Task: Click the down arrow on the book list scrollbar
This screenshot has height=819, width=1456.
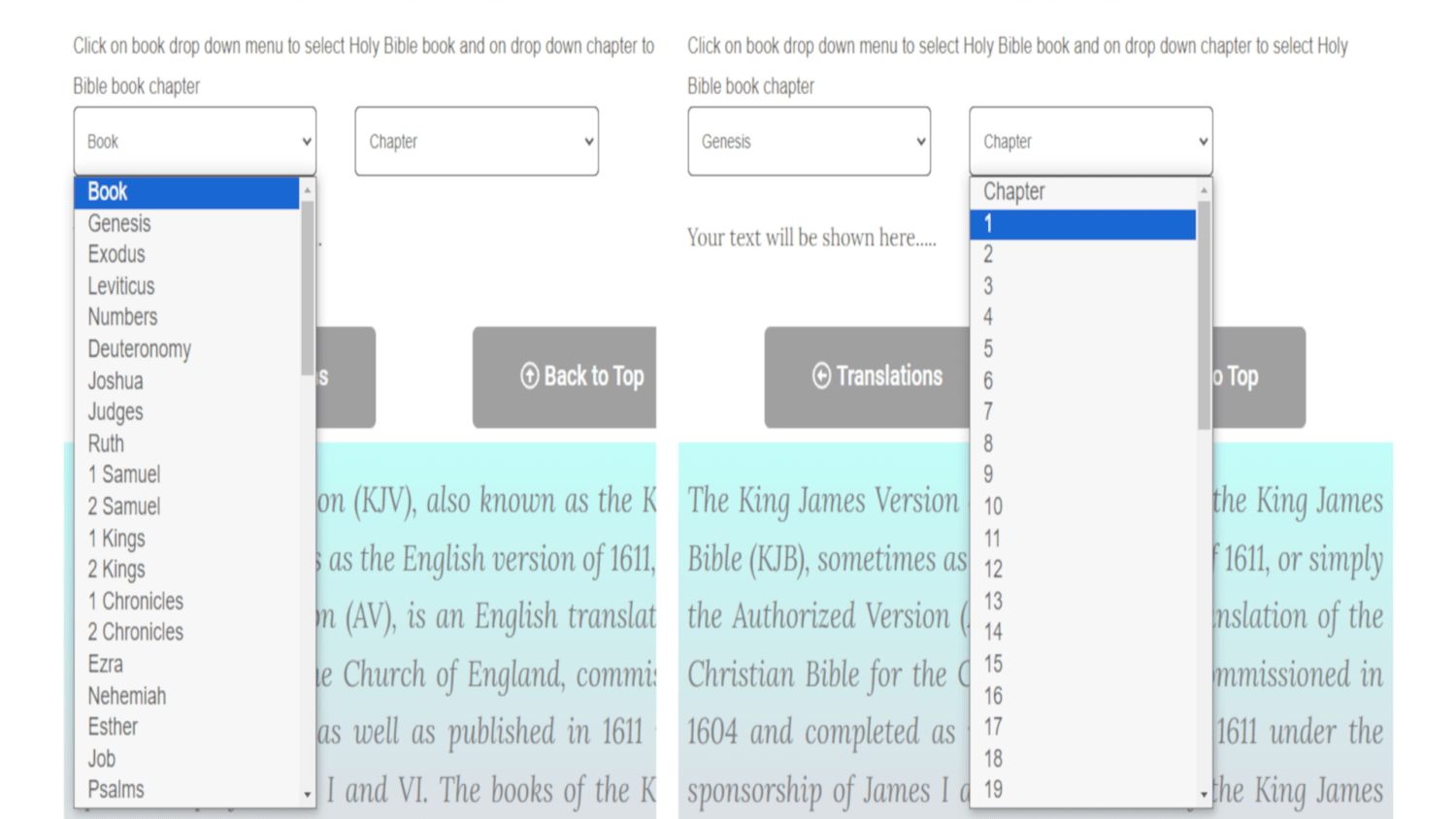Action: [308, 794]
